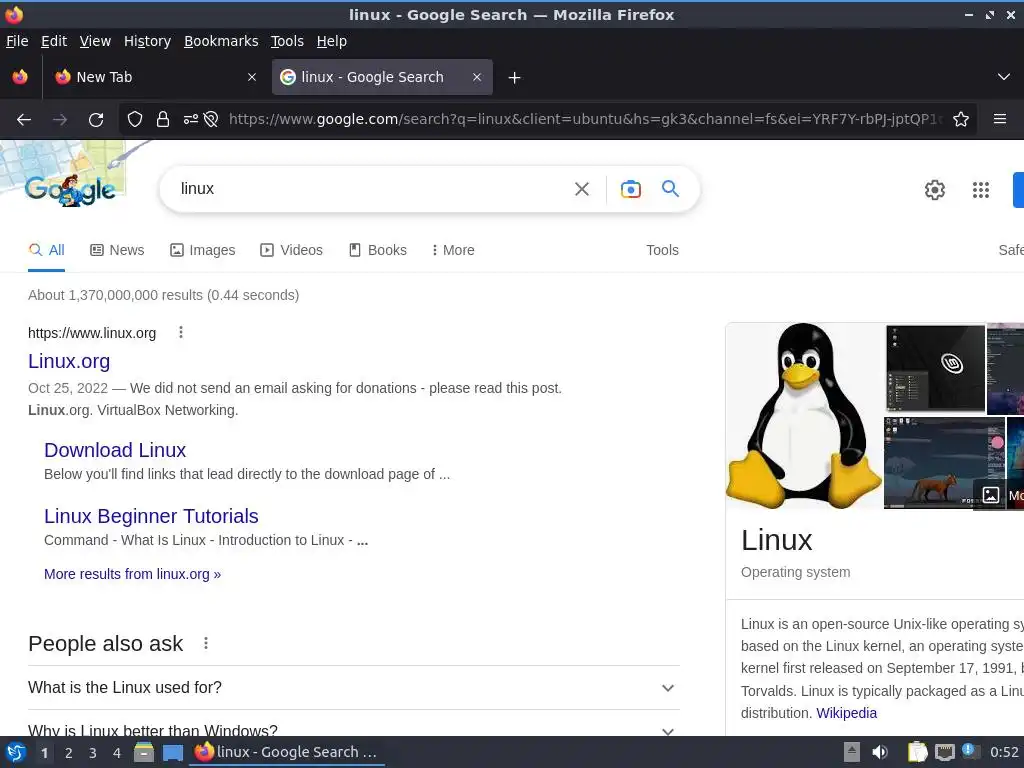Clear the search box with the X icon

tap(582, 189)
